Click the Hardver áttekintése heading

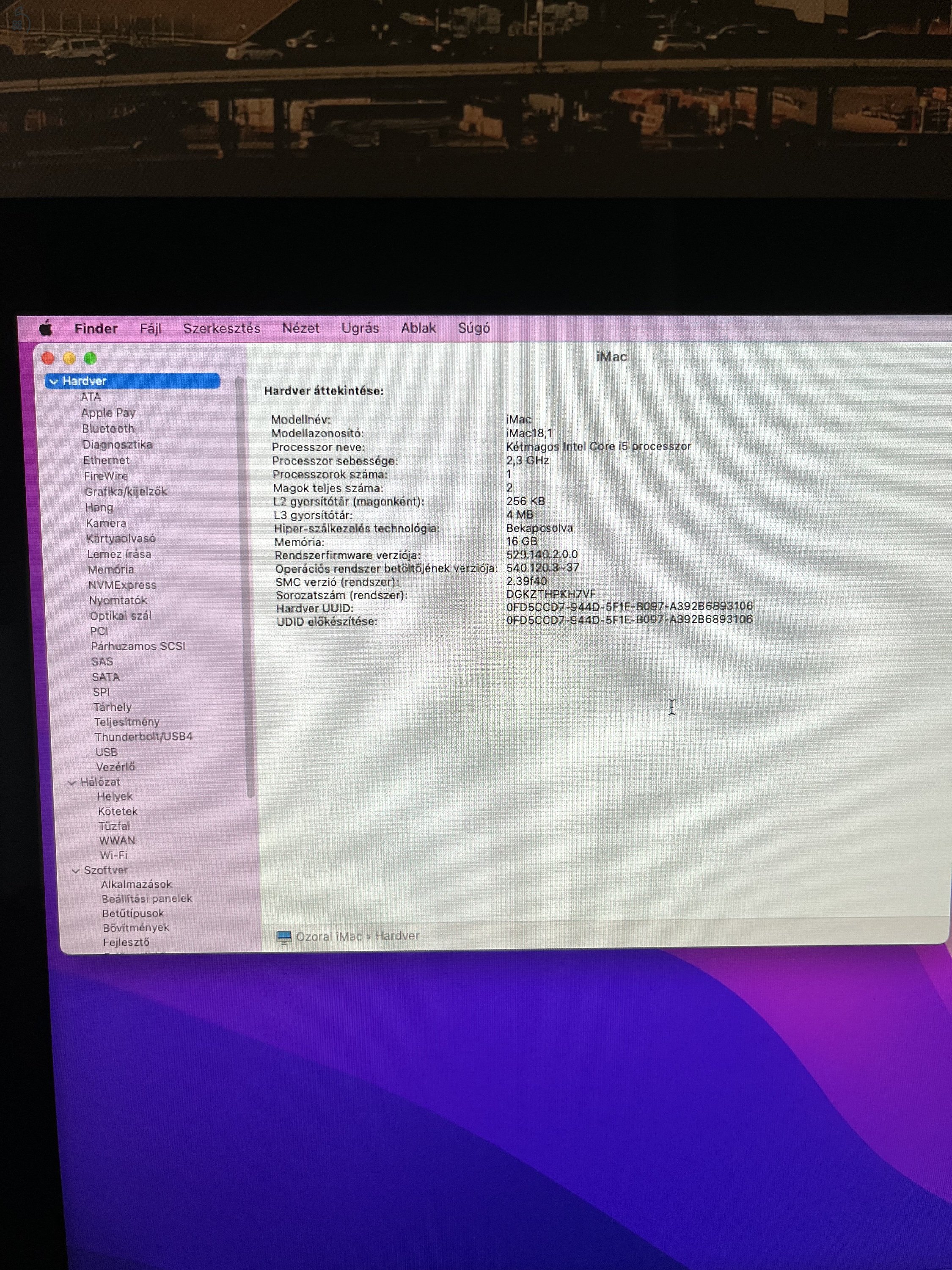[x=324, y=391]
